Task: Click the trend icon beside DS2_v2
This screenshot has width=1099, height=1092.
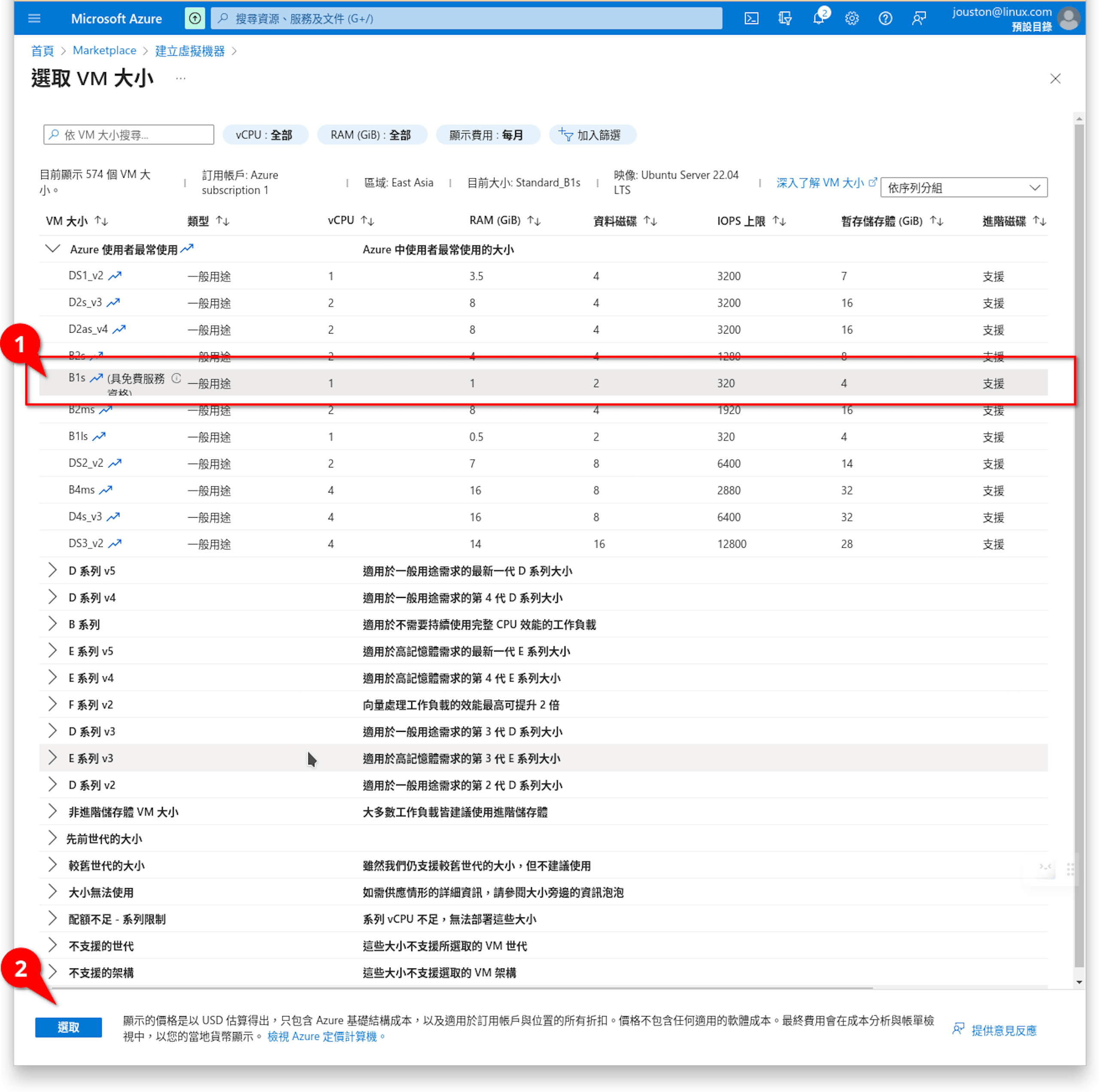Action: coord(115,463)
